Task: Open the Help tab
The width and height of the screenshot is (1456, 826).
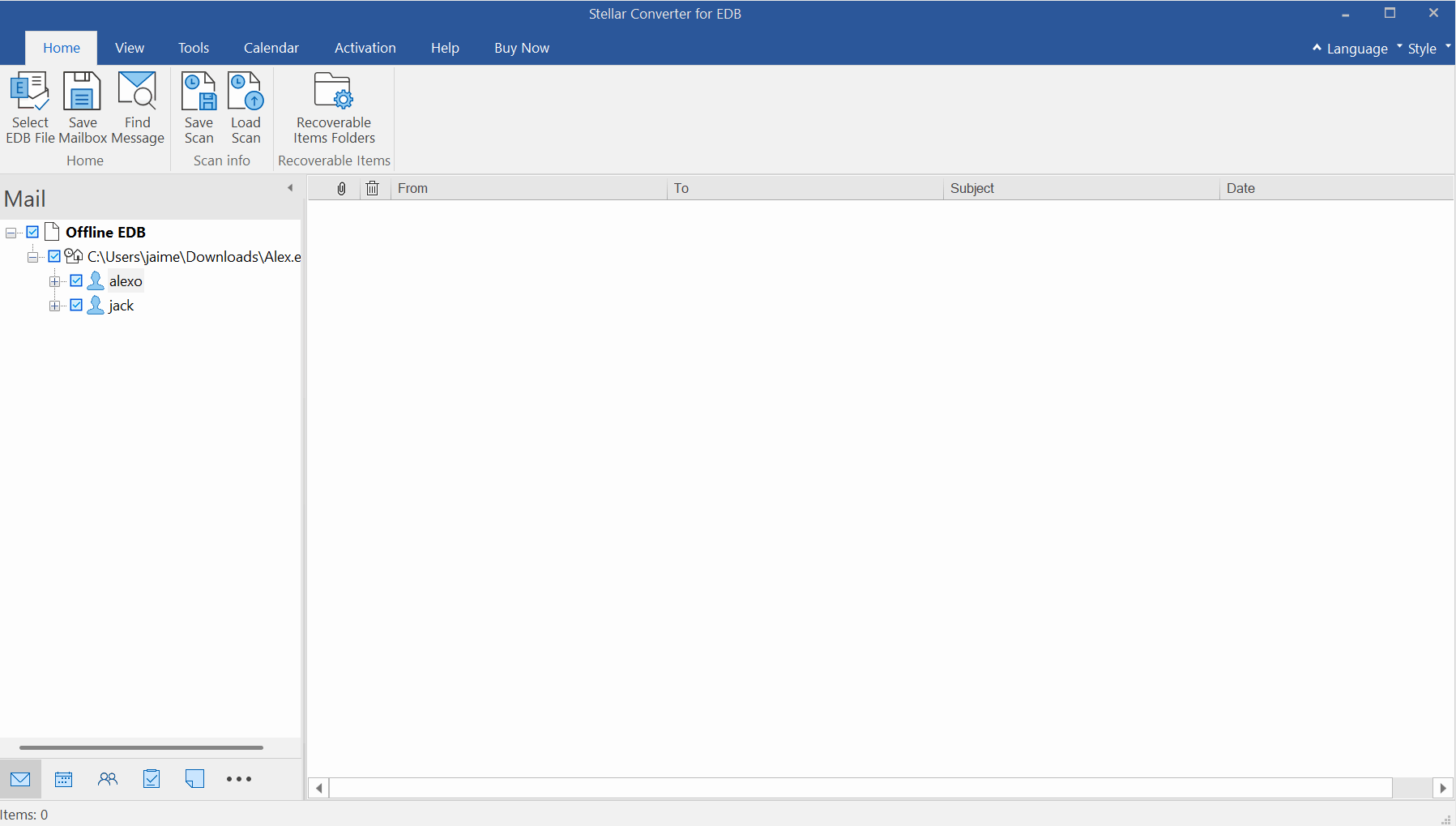Action: click(445, 48)
